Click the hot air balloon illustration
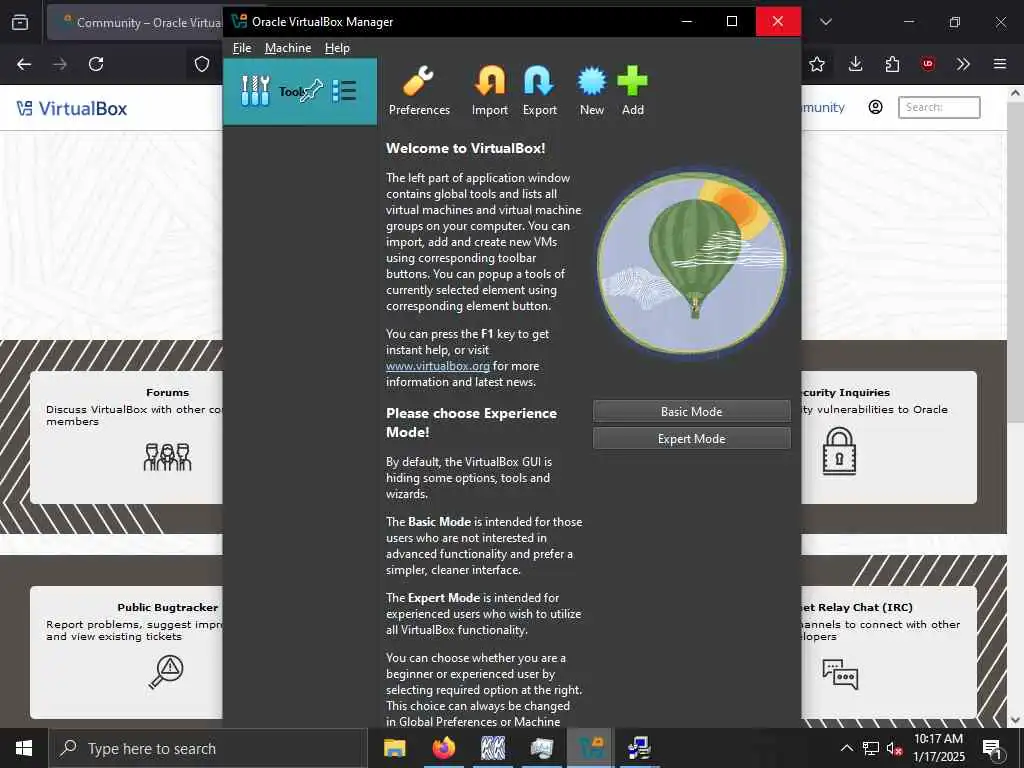Screen dimensions: 1024x768 [692, 263]
